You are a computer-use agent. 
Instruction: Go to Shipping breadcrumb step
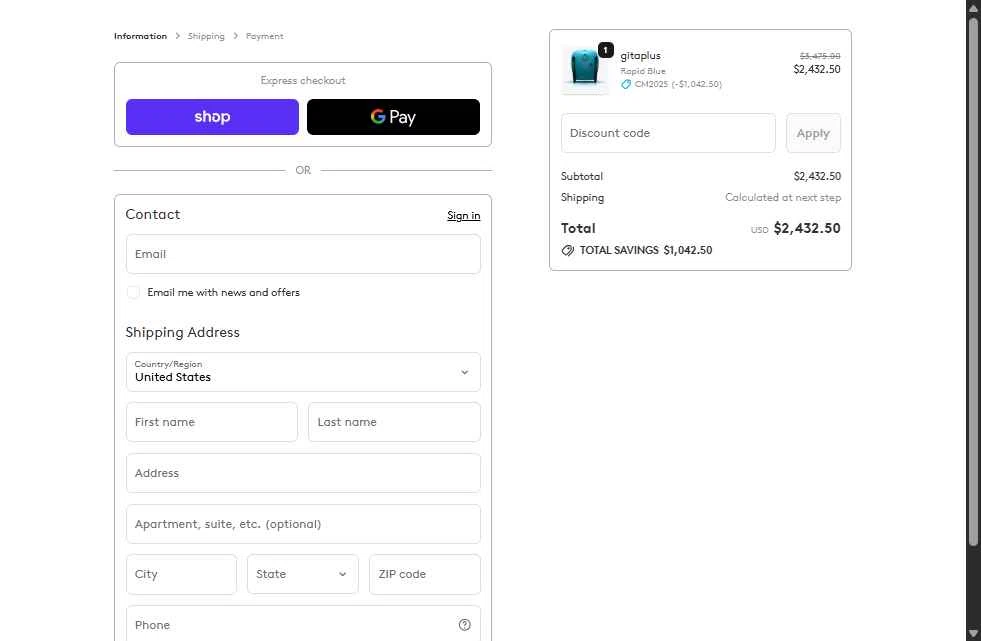click(x=206, y=36)
